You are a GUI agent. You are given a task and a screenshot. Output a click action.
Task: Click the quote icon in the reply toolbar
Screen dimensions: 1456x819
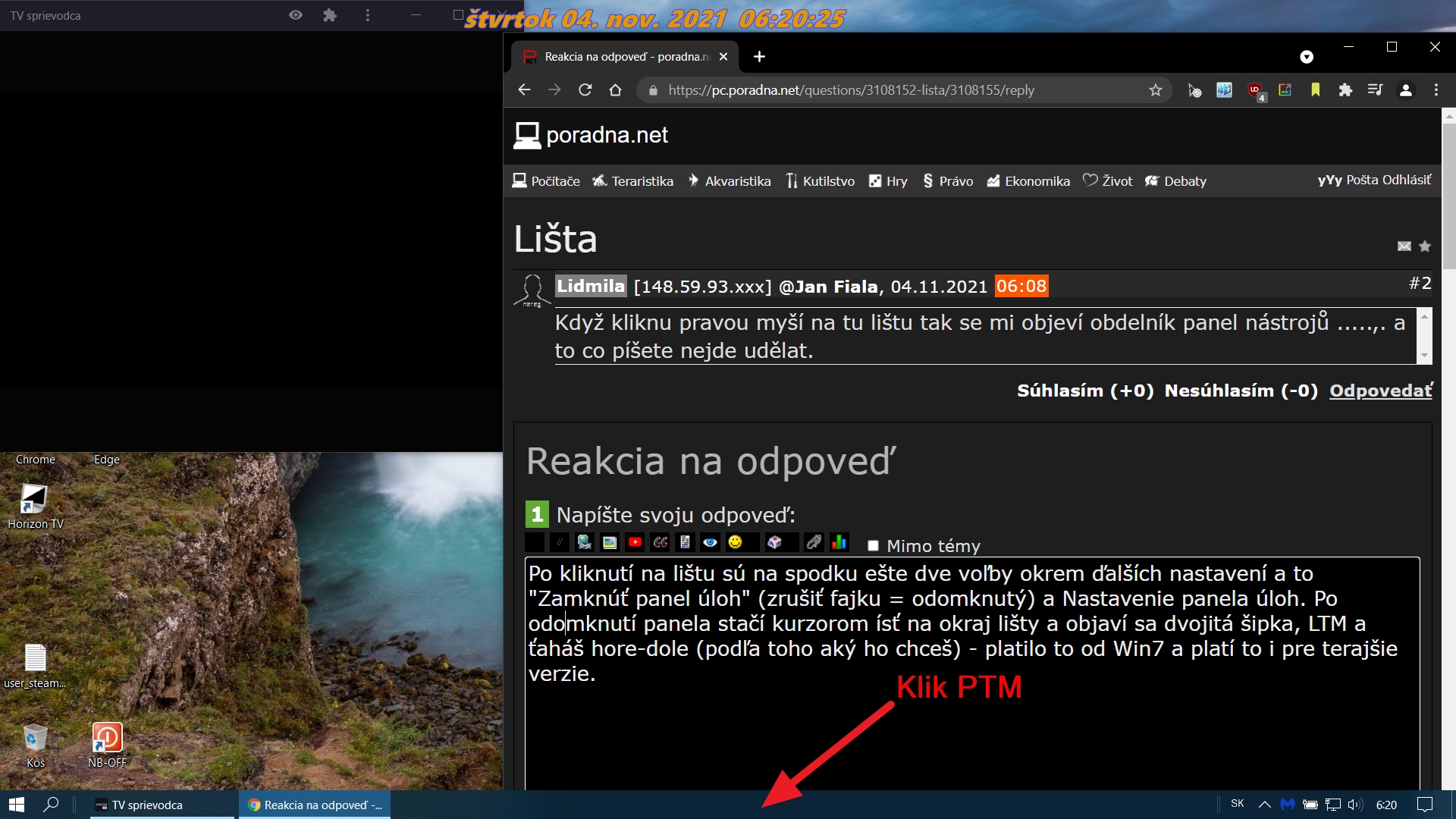pos(660,542)
